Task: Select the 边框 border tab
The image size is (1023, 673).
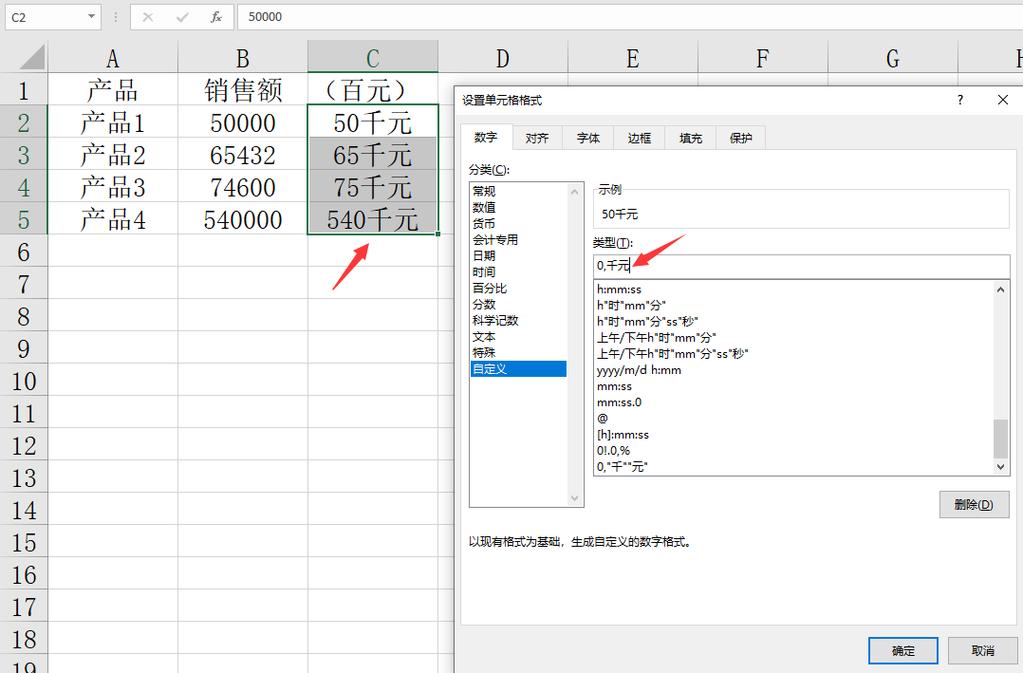Action: 639,138
